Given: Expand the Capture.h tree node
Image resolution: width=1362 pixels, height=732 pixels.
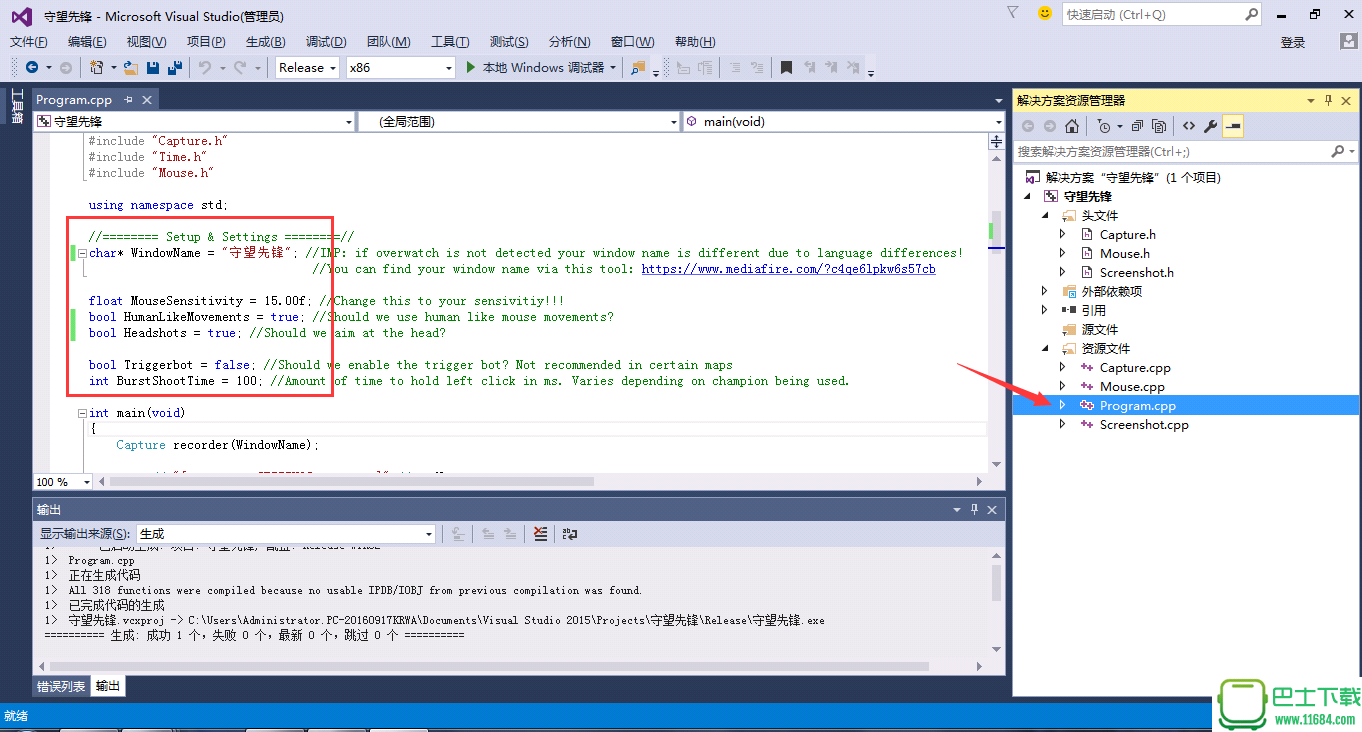Looking at the screenshot, I should point(1063,234).
